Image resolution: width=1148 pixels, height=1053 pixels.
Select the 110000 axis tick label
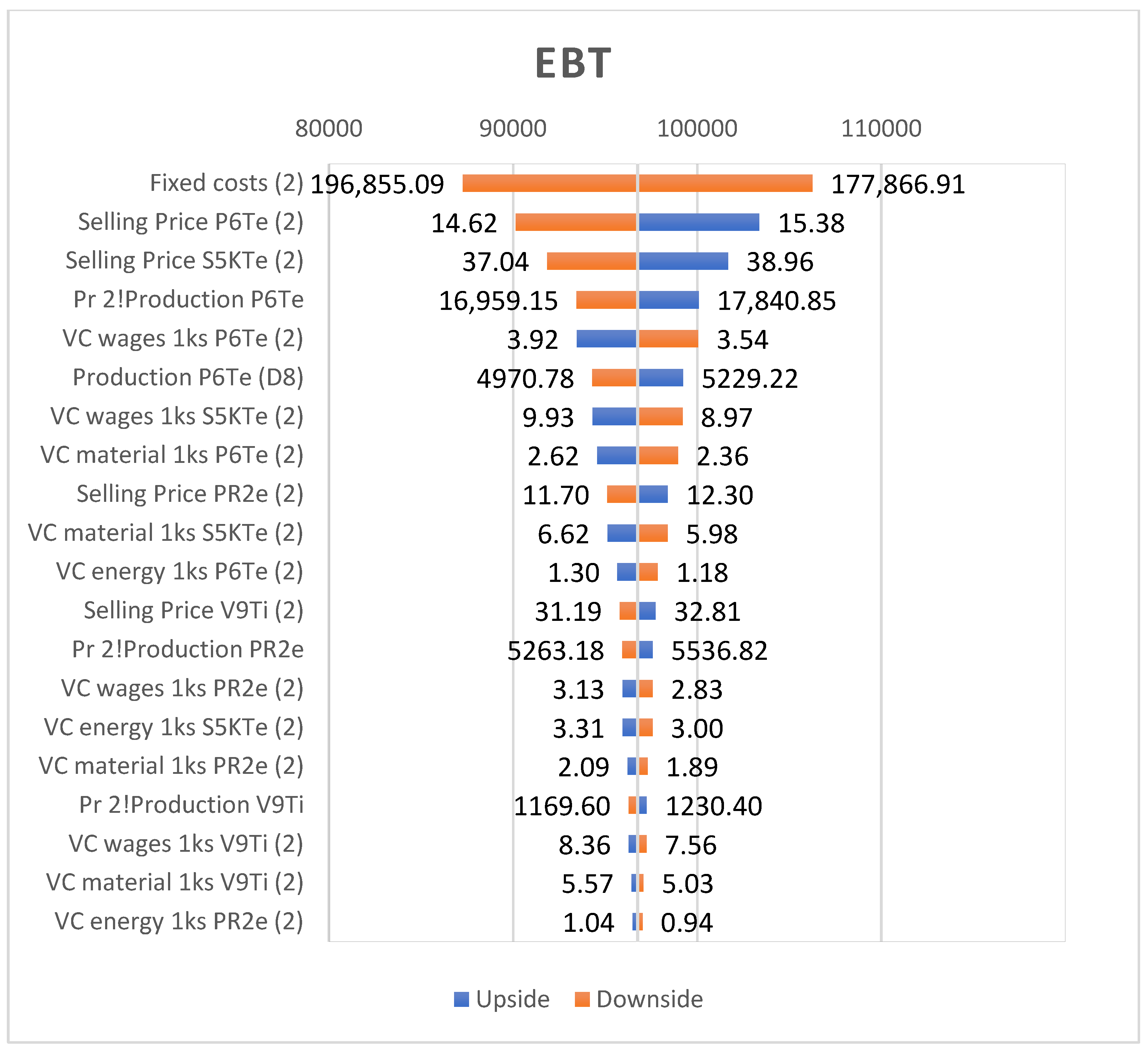point(881,129)
